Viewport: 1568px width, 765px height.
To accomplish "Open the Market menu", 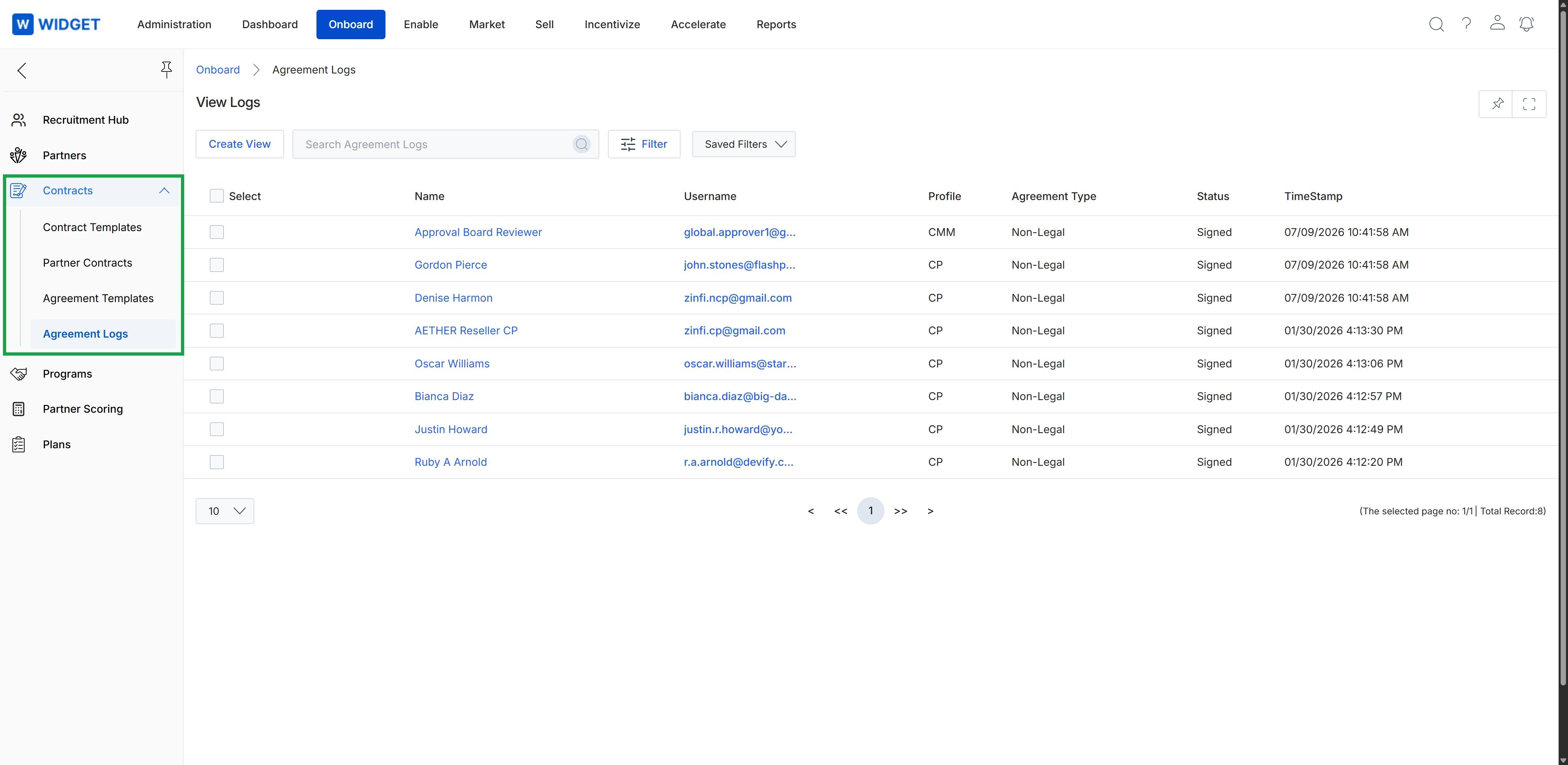I will (x=487, y=24).
